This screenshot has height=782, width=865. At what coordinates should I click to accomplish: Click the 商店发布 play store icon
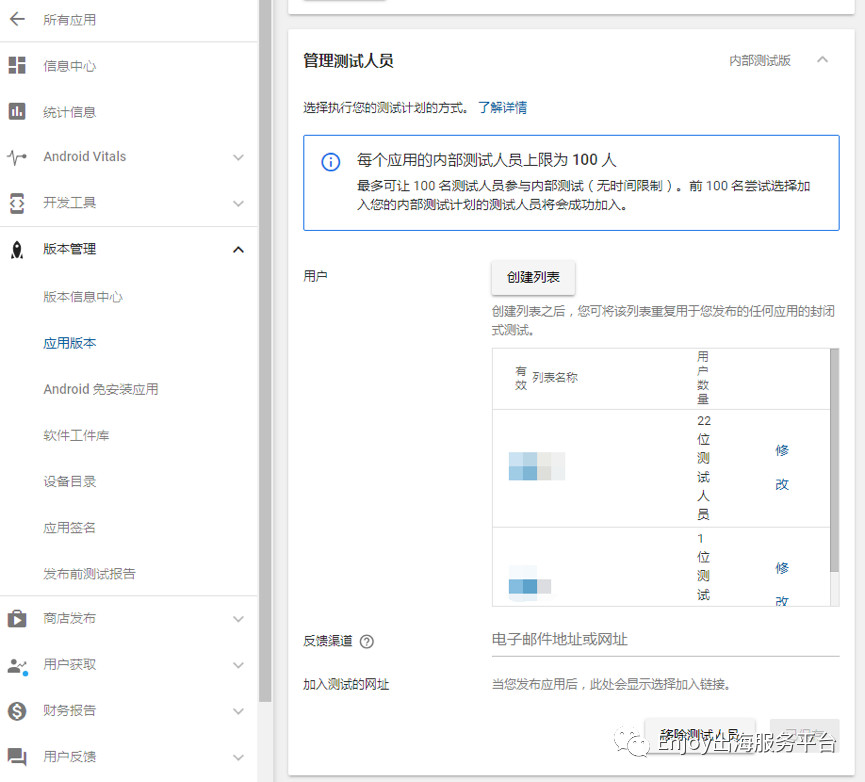(17, 618)
